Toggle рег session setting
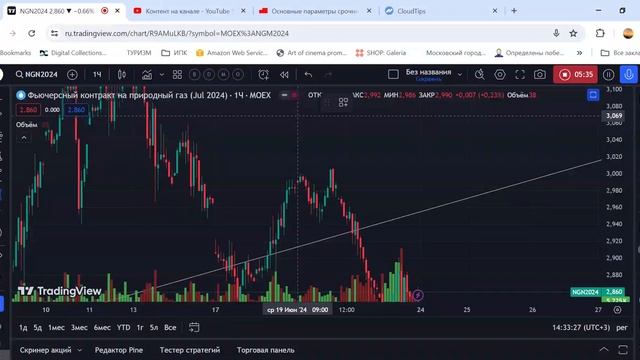The image size is (640, 360). tap(622, 327)
